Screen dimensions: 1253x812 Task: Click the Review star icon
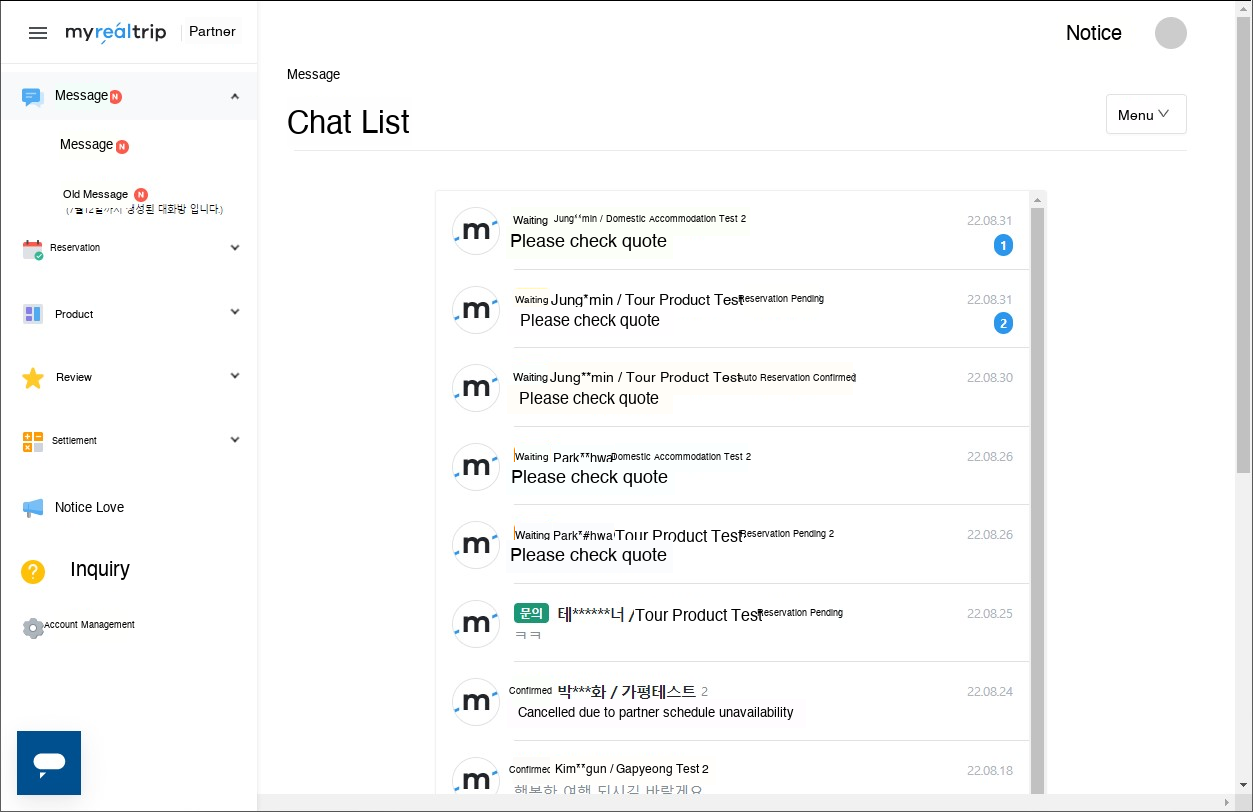point(33,378)
